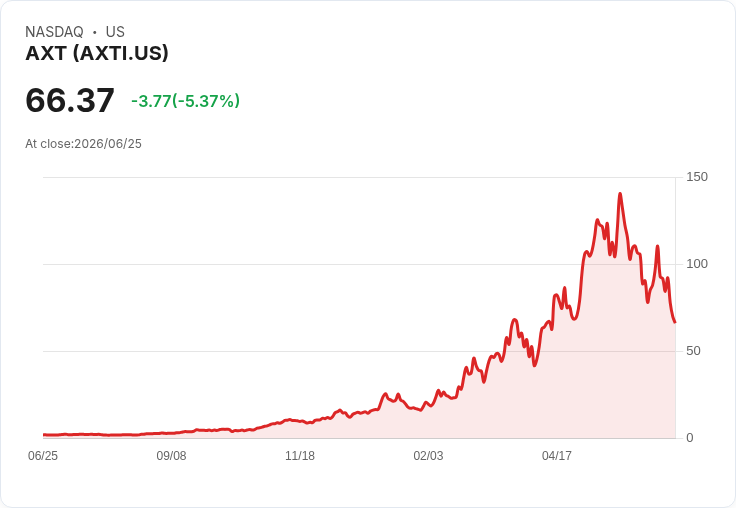Click the 09/08 date axis label
Image resolution: width=736 pixels, height=508 pixels.
171,455
